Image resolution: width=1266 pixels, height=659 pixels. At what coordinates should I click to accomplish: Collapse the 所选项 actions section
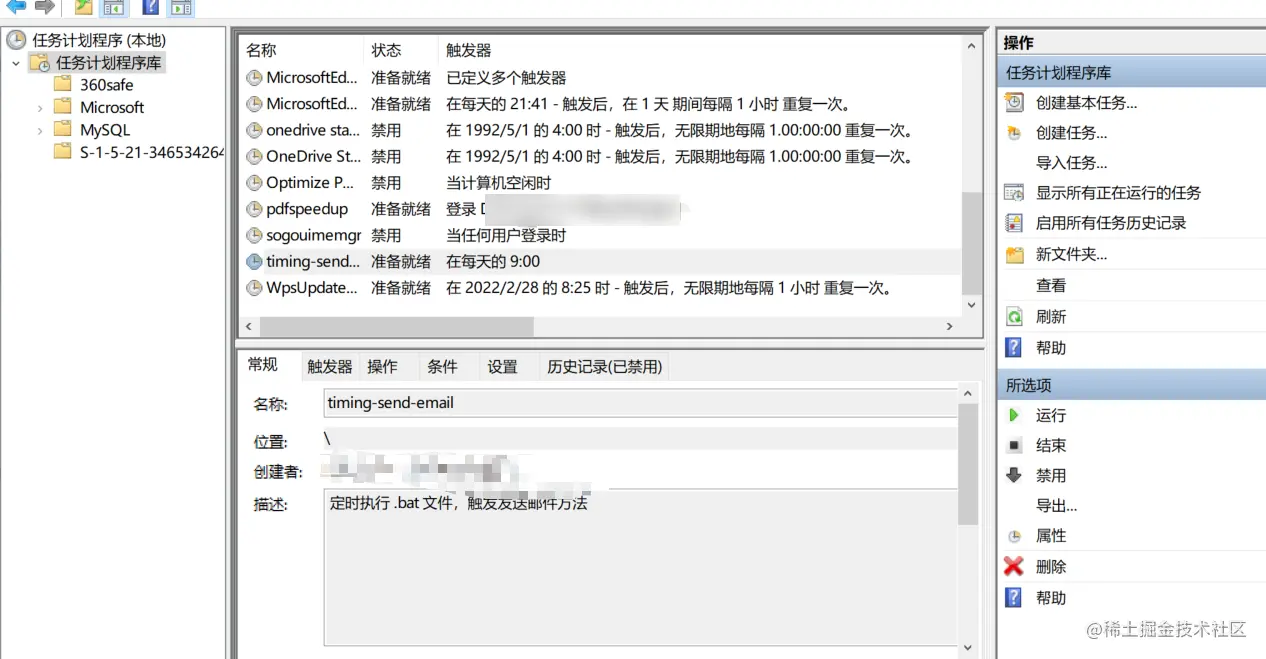pyautogui.click(x=1130, y=385)
